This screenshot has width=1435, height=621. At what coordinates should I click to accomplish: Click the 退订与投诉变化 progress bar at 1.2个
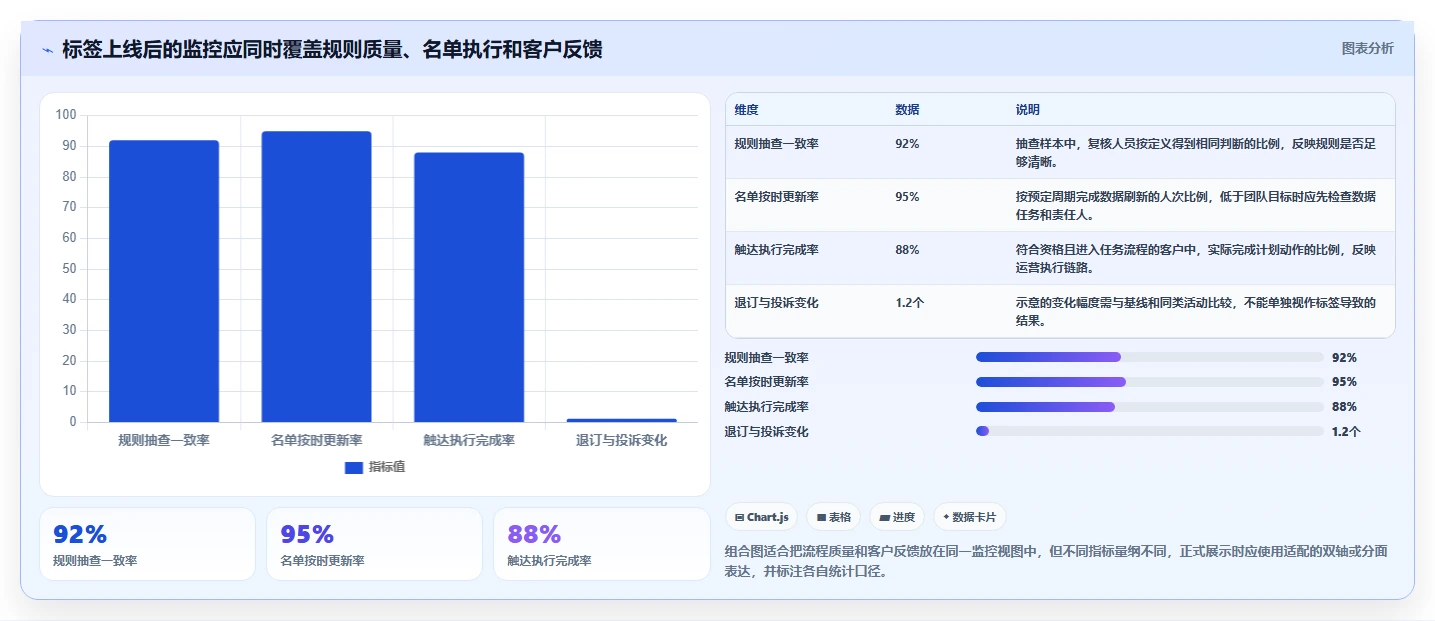(x=1150, y=431)
